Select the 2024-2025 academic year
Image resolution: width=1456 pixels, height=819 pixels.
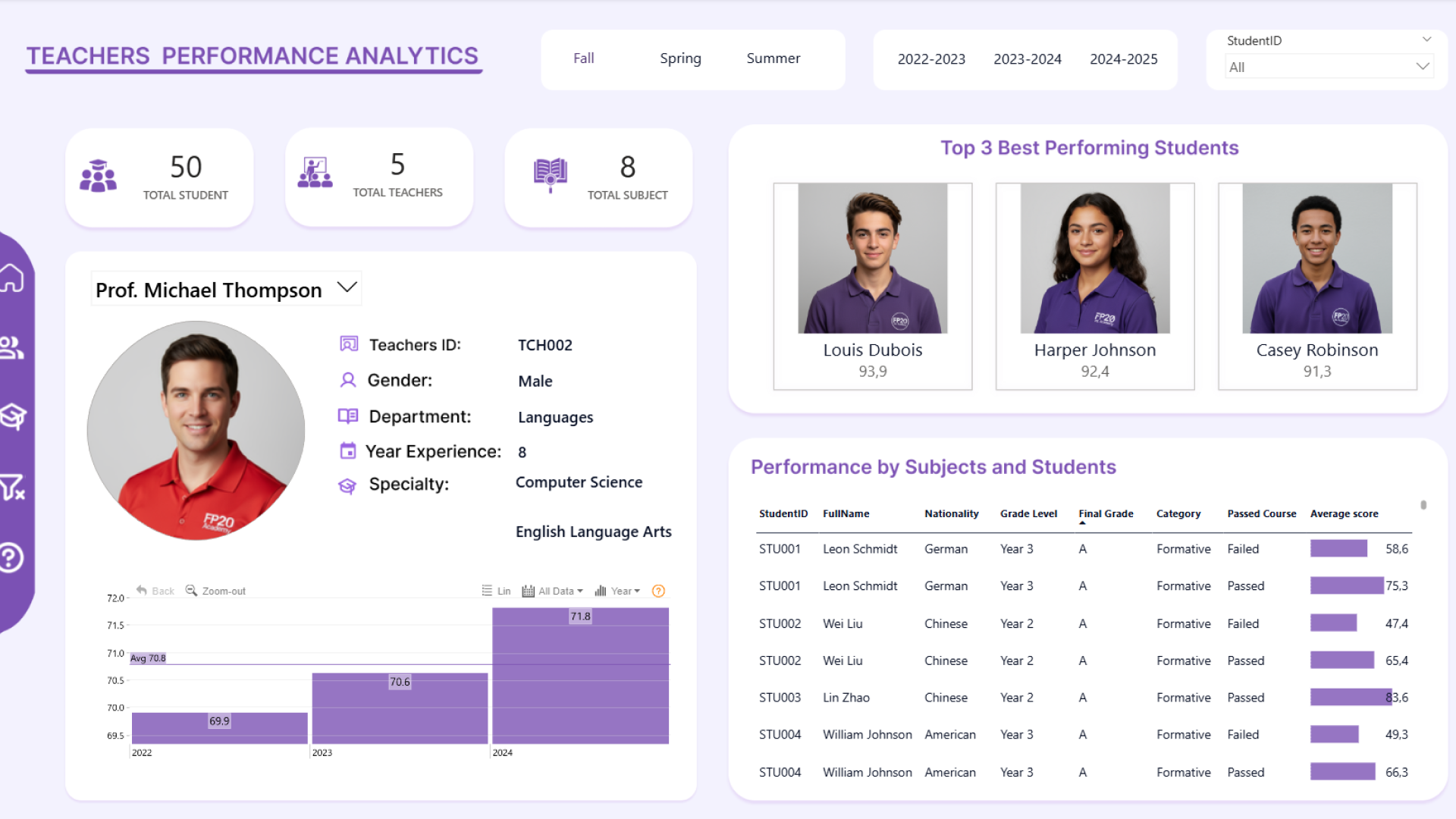(1123, 59)
